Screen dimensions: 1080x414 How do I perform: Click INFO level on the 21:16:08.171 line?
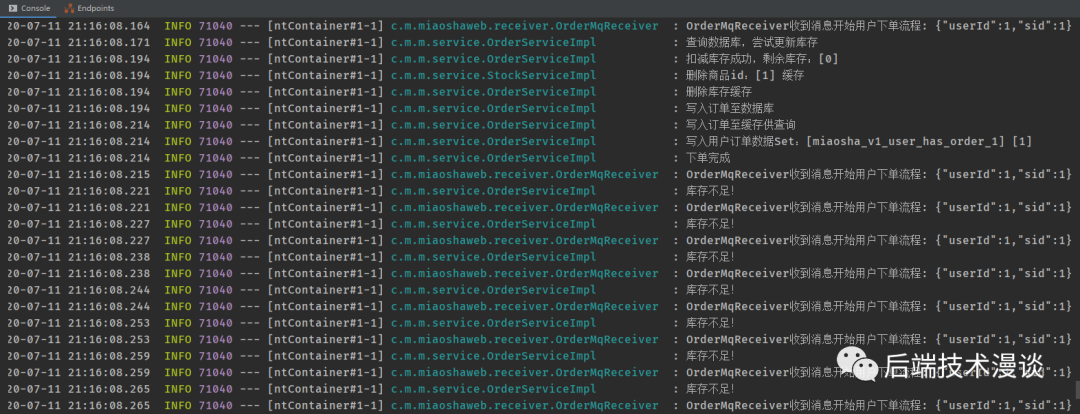point(178,43)
